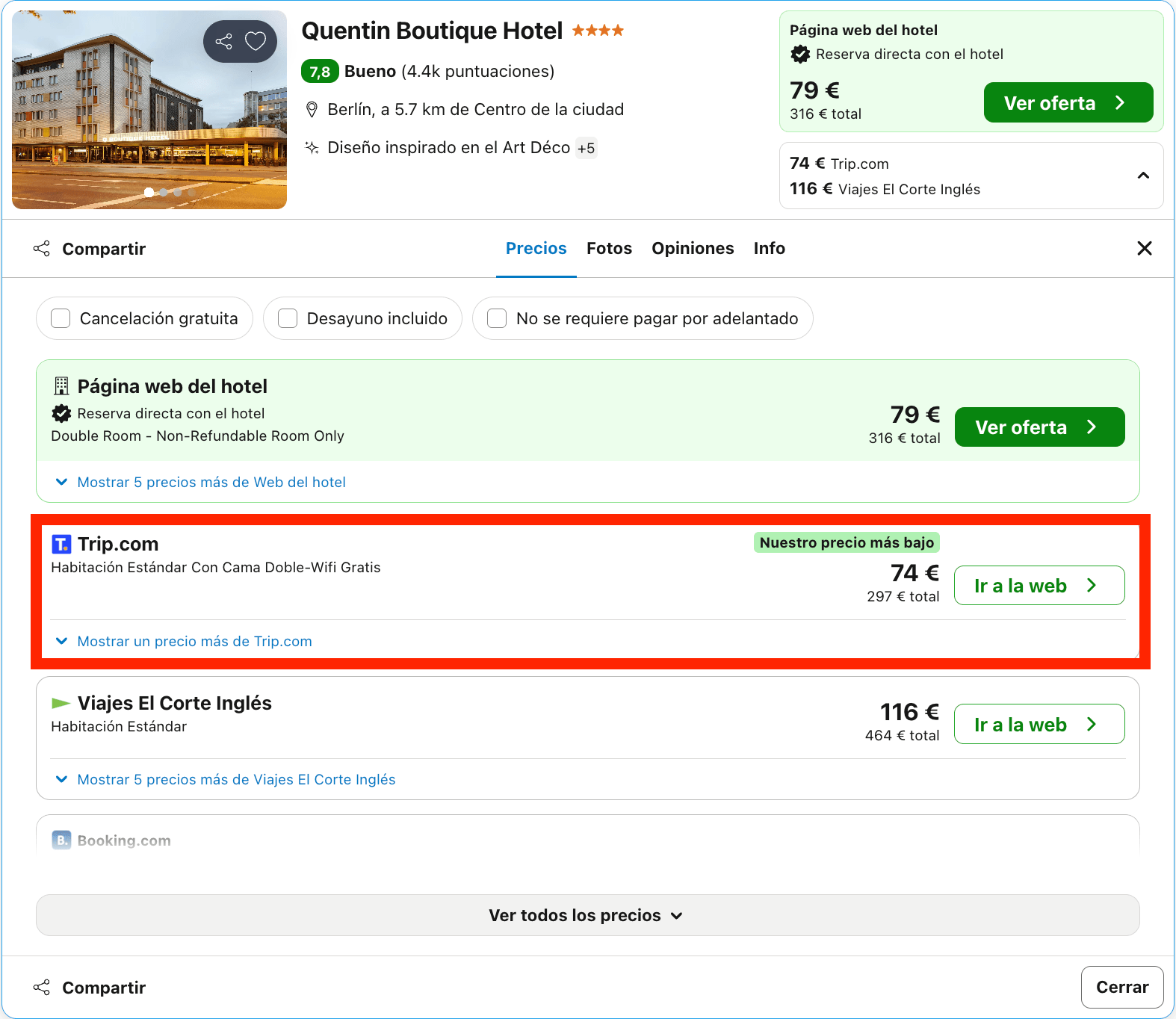Click the location pin icon near Berlín
Image resolution: width=1176 pixels, height=1019 pixels.
[312, 110]
